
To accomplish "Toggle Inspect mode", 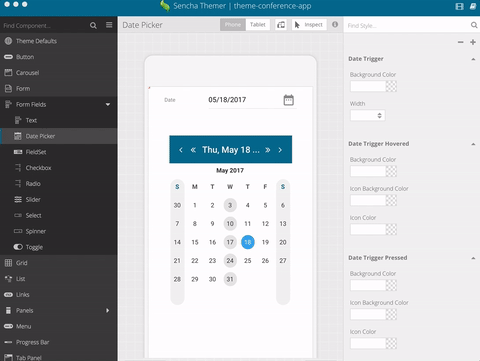I will point(309,25).
